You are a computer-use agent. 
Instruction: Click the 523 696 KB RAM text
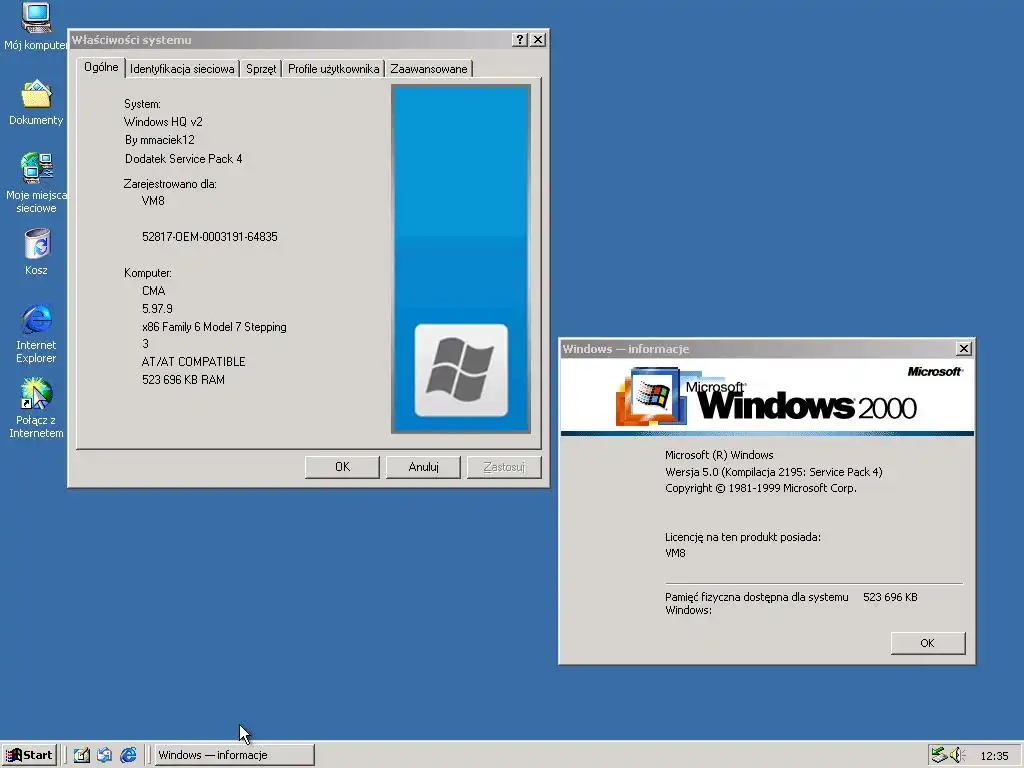click(x=184, y=379)
